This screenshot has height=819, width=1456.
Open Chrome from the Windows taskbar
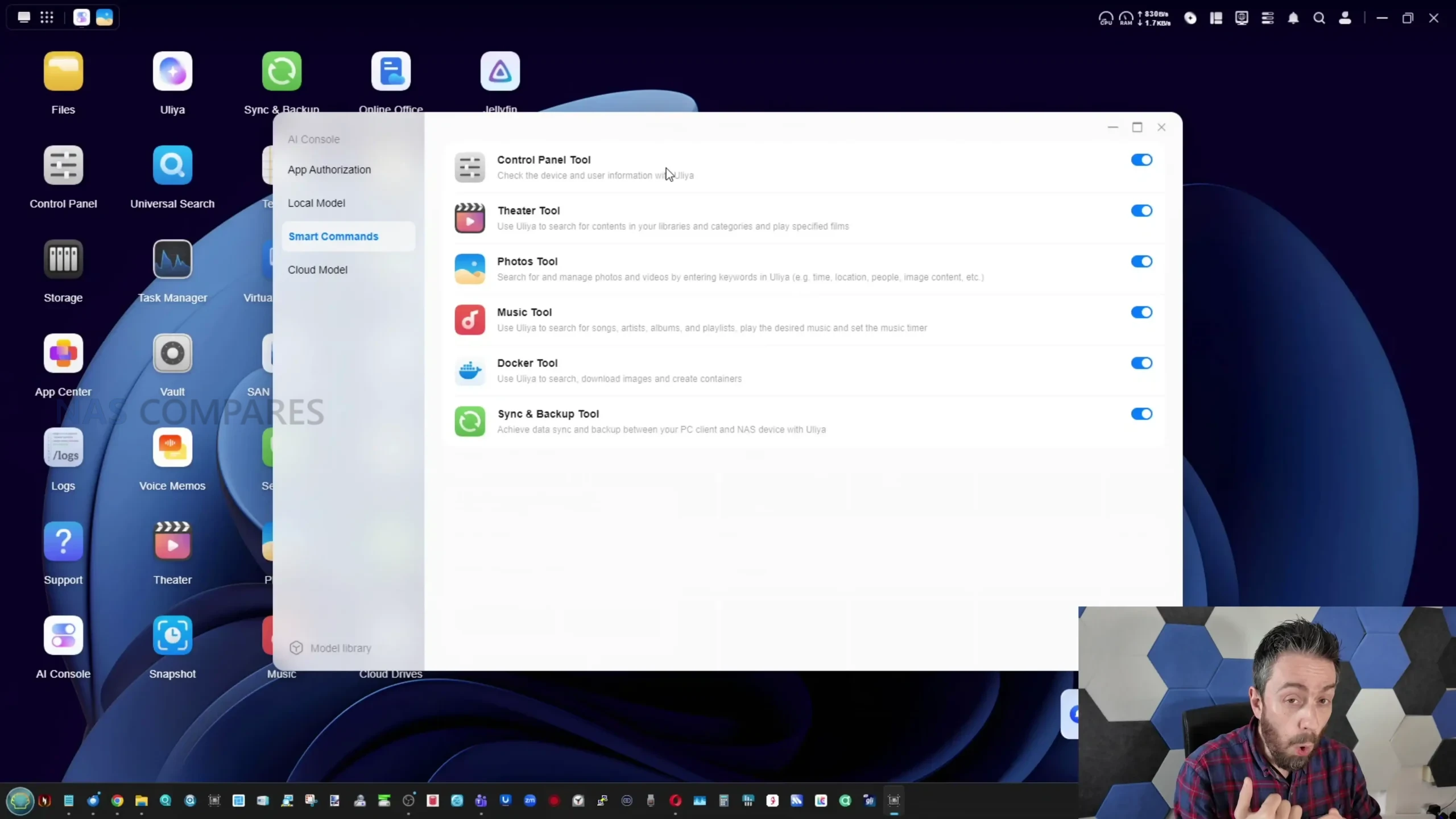(x=117, y=801)
